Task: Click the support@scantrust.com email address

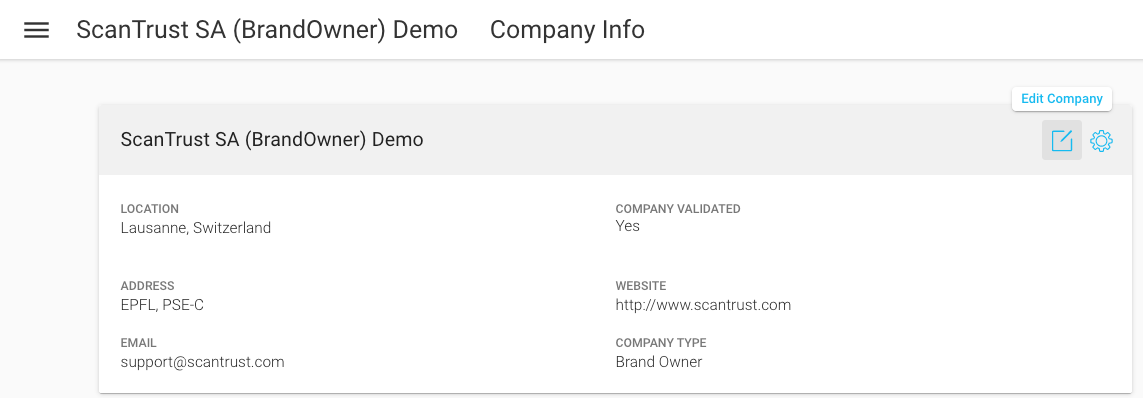Action: (x=202, y=362)
